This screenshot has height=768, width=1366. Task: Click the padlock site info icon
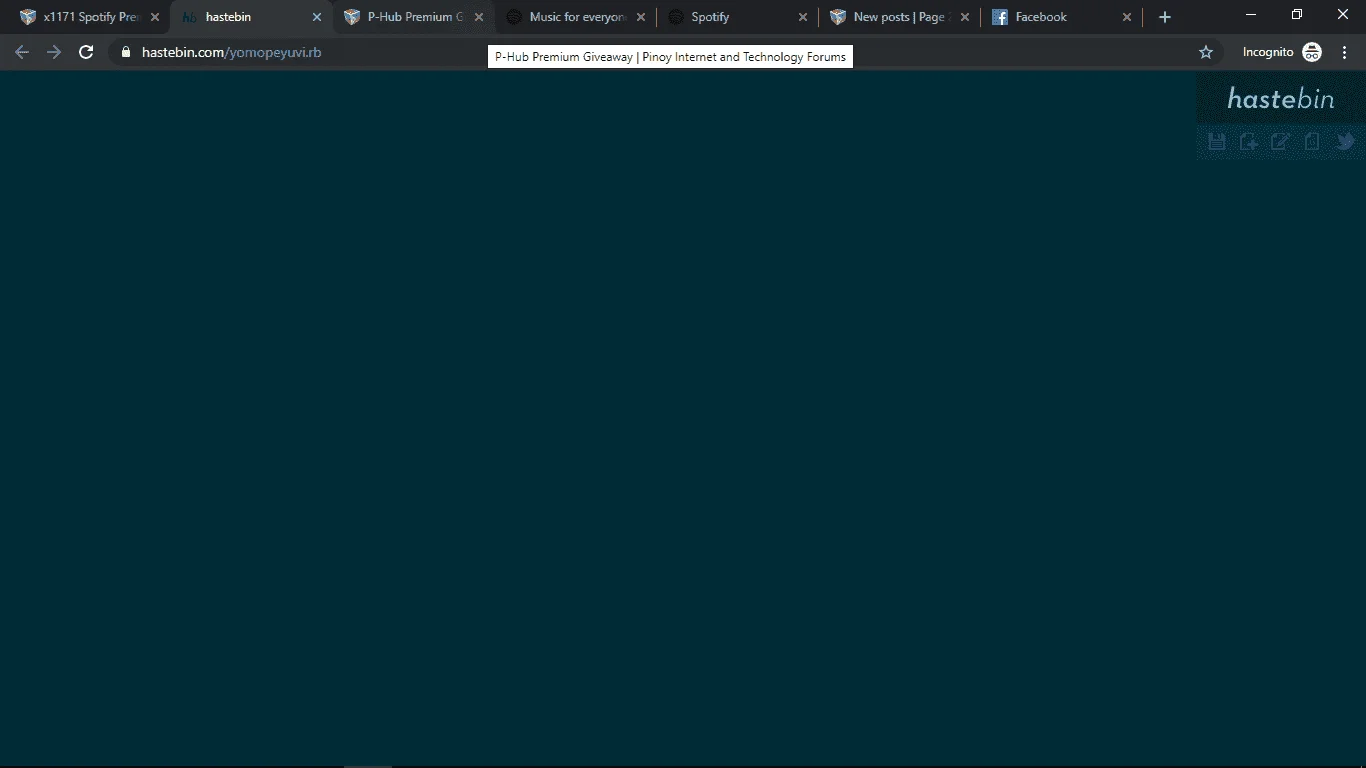pyautogui.click(x=125, y=52)
